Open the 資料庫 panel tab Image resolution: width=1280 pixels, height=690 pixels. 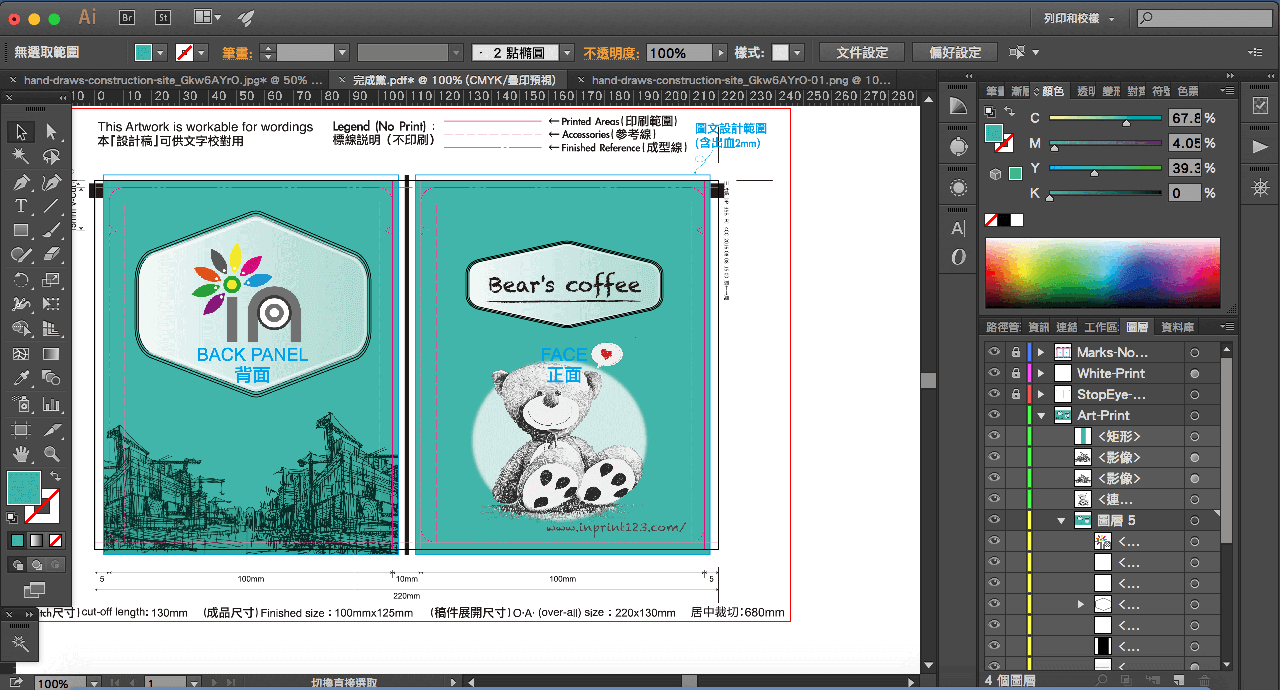point(1178,327)
